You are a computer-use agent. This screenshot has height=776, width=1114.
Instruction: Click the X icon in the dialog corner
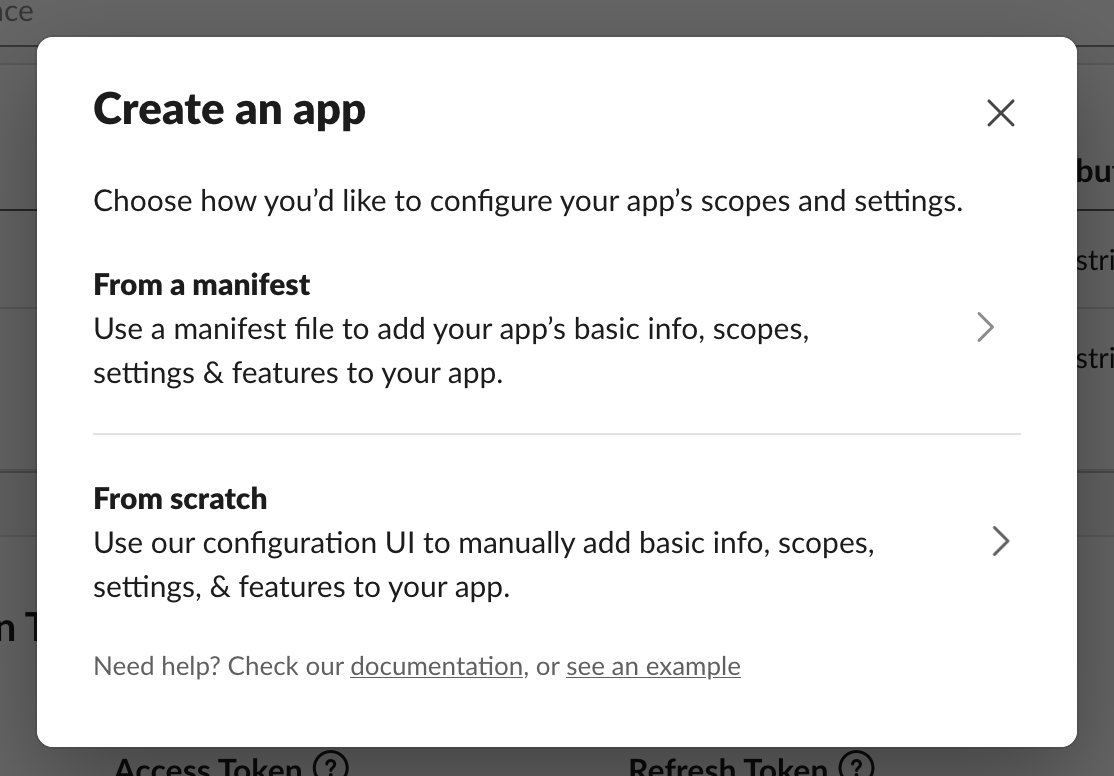click(1000, 113)
